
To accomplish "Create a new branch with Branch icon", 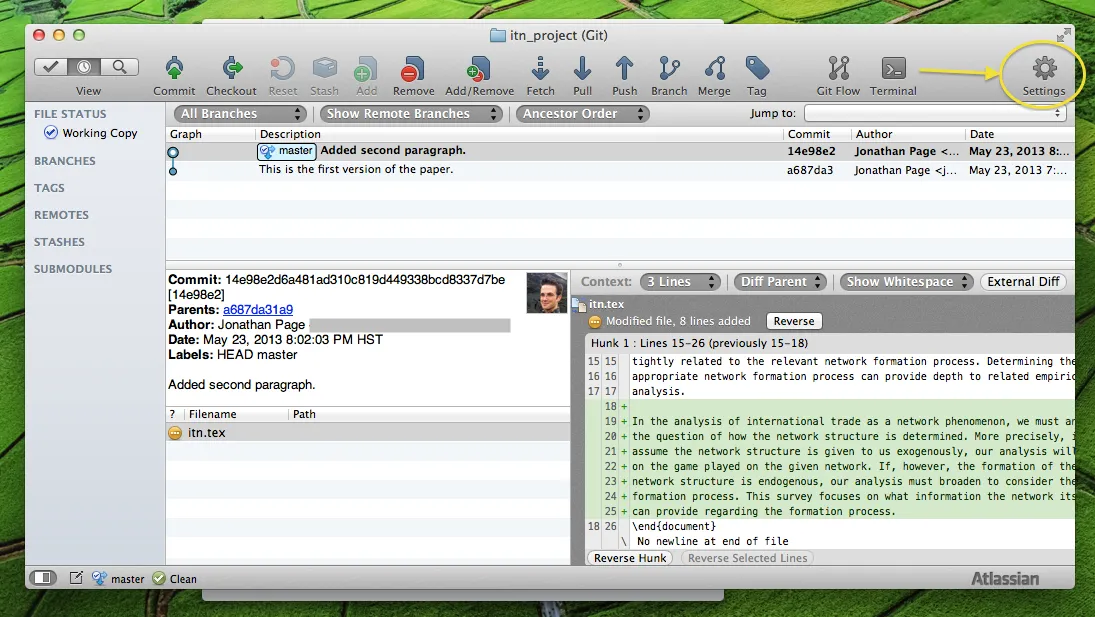I will pos(669,69).
